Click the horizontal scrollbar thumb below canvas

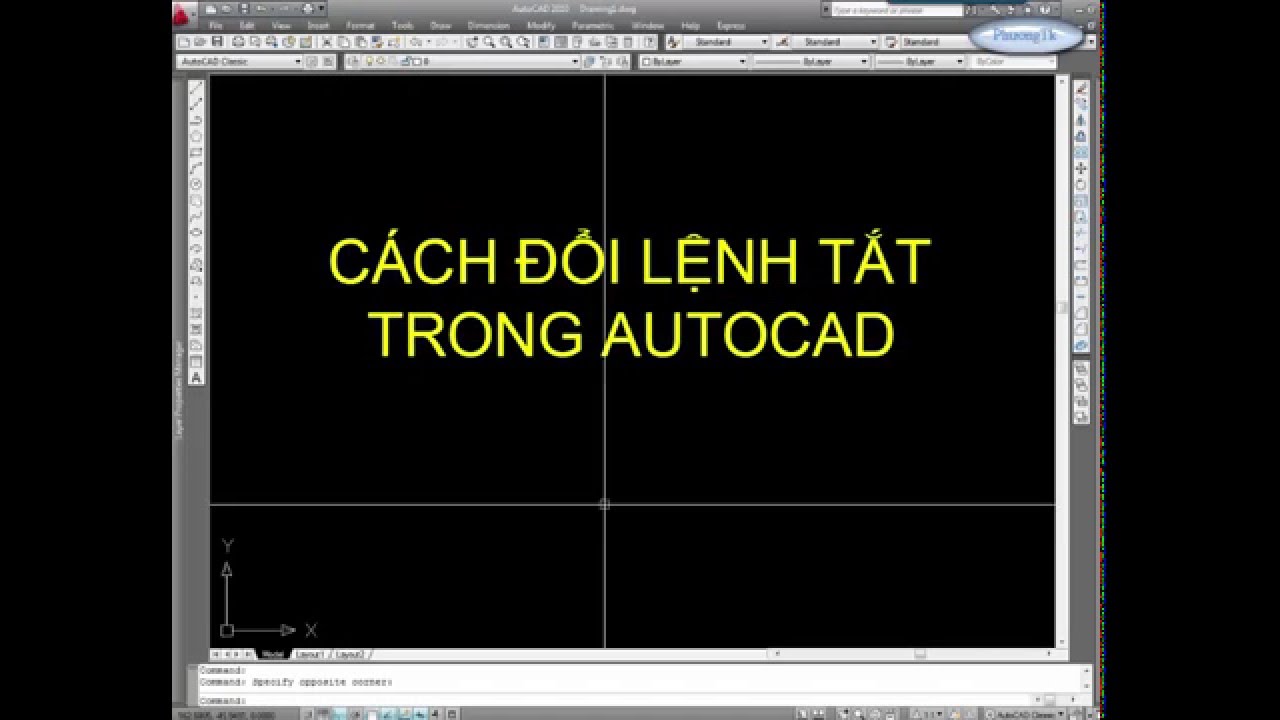coord(919,654)
